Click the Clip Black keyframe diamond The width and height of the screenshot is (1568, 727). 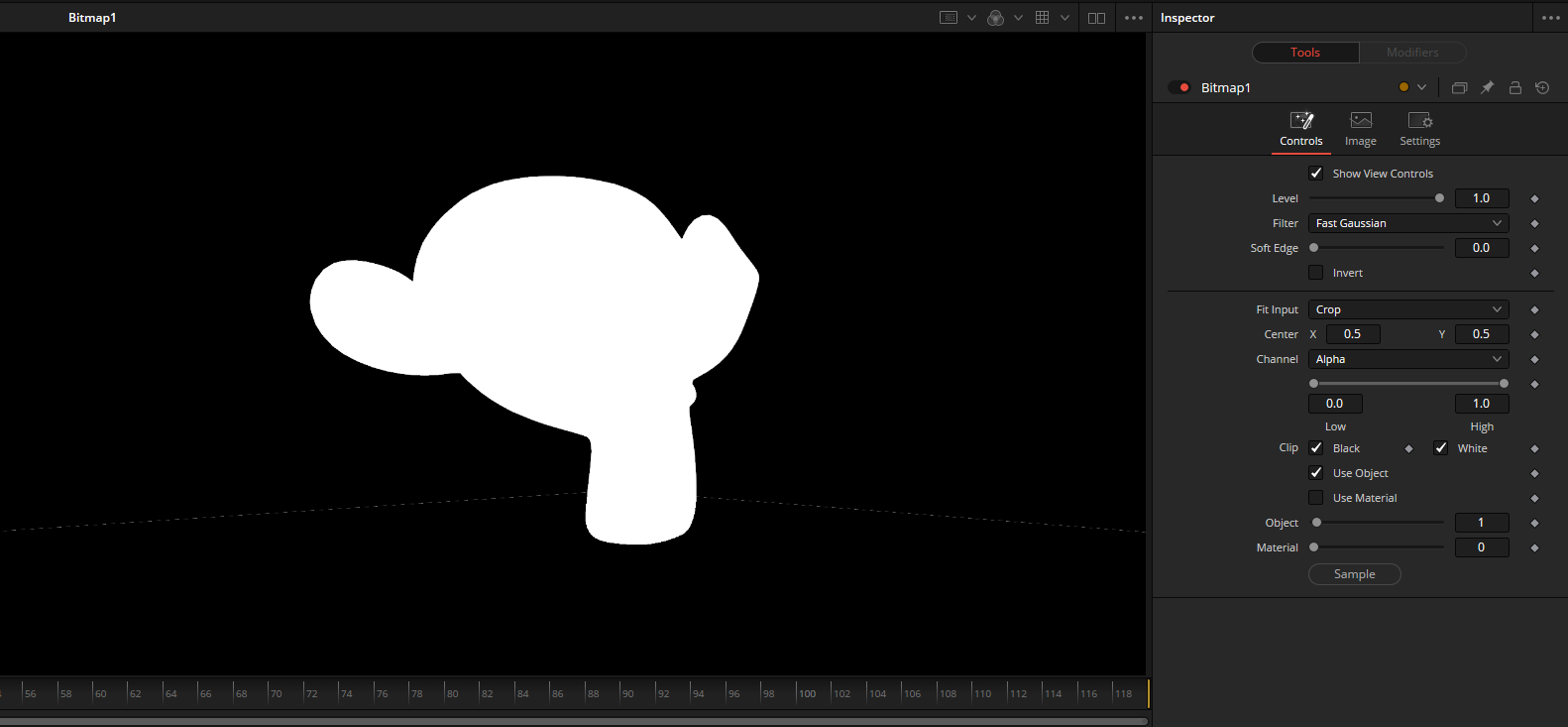pos(1408,448)
